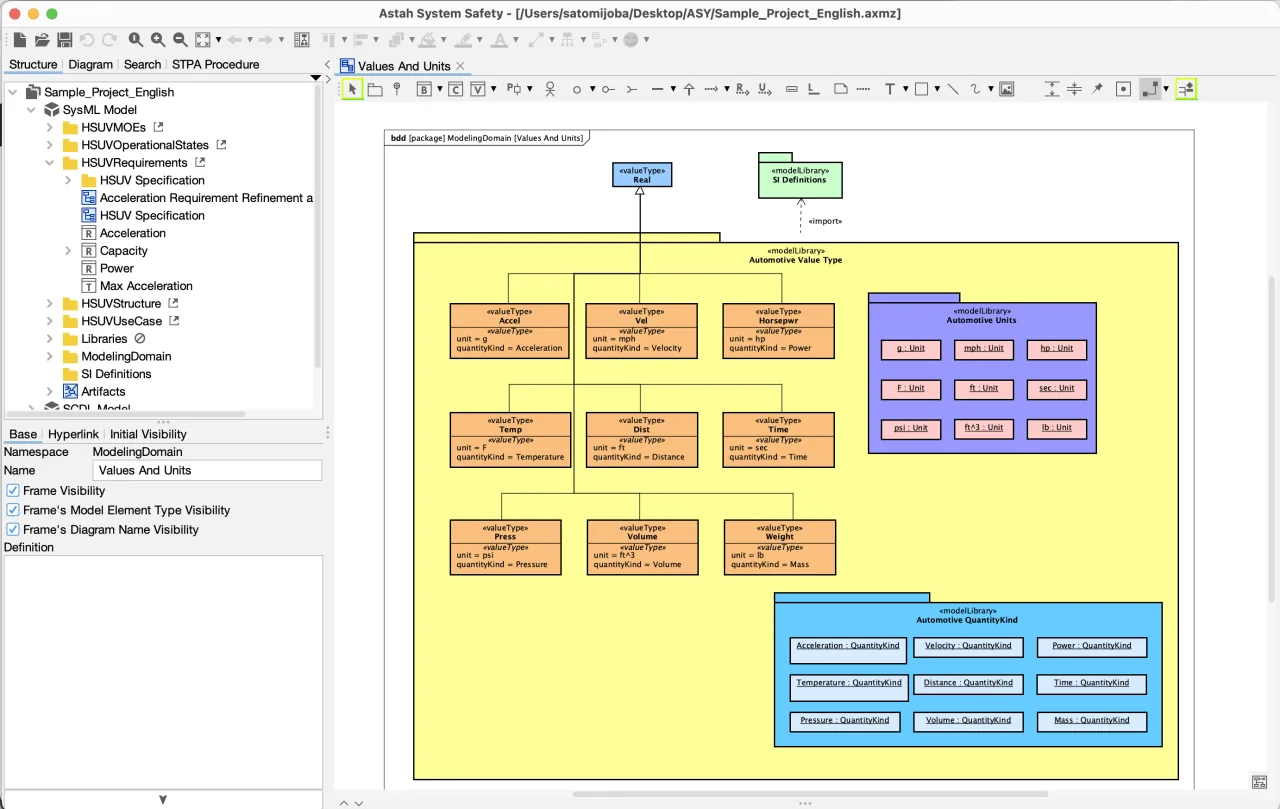Save the project with the floppy icon
The height and width of the screenshot is (809, 1280).
pyautogui.click(x=64, y=40)
